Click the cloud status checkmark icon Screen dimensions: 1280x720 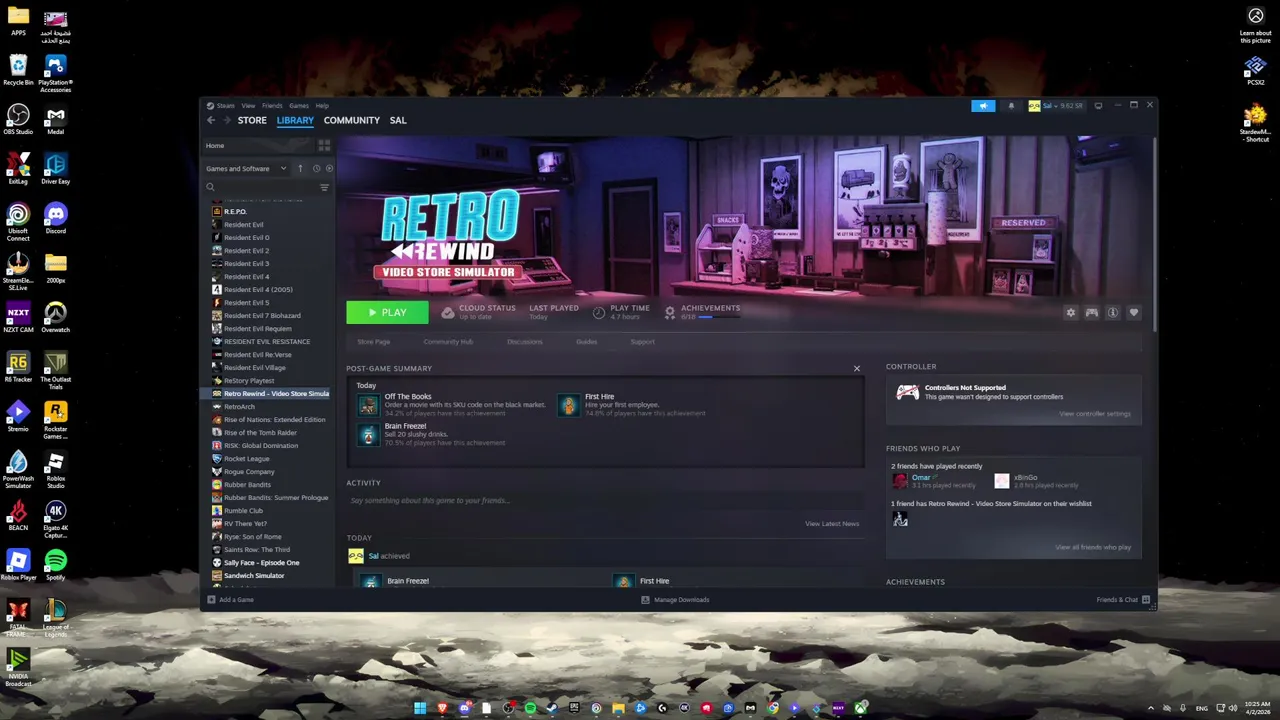[x=447, y=313]
